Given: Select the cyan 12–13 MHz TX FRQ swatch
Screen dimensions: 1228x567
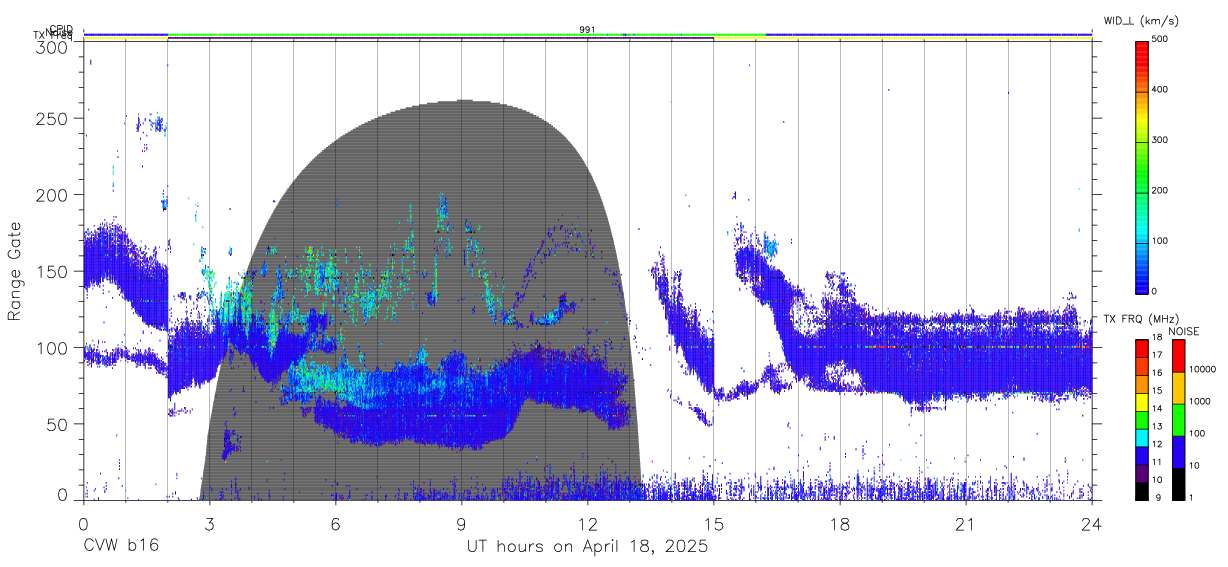Looking at the screenshot, I should (x=1141, y=438).
